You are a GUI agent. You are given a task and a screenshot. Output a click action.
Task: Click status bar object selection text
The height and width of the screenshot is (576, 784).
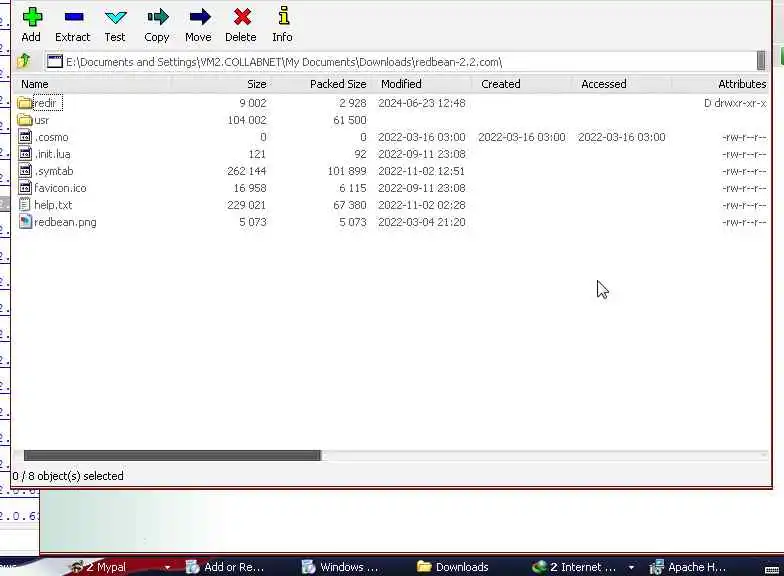point(68,476)
